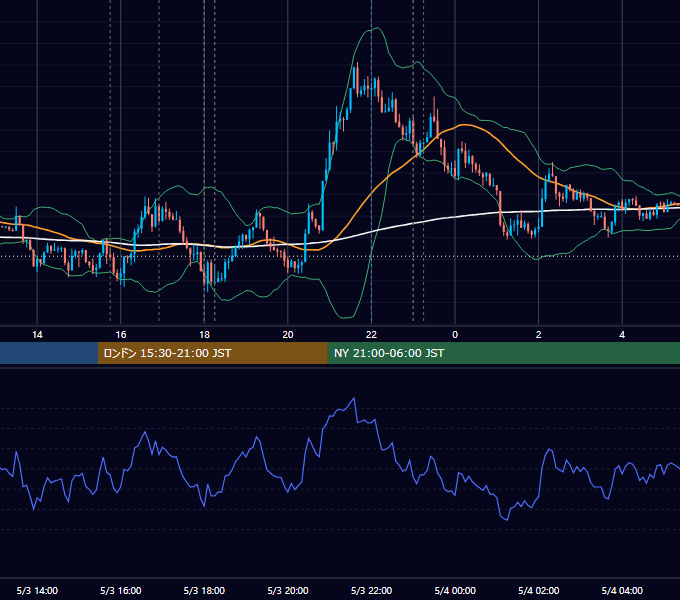680x600 pixels.
Task: Click the lower Bollinger band trough before 22:00
Action: (346, 318)
